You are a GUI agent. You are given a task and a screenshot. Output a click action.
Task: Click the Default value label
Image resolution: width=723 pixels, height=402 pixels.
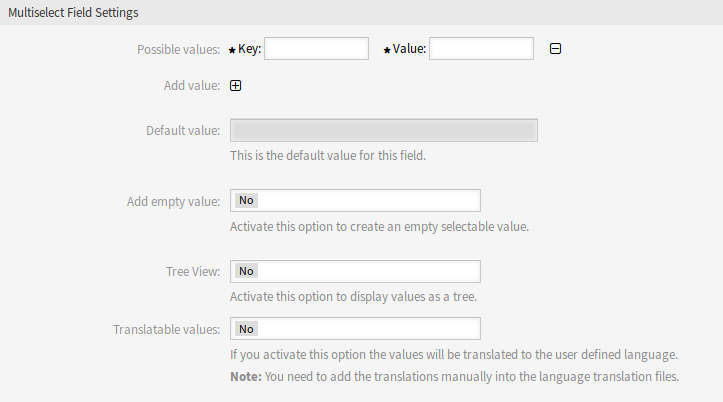[x=183, y=131]
